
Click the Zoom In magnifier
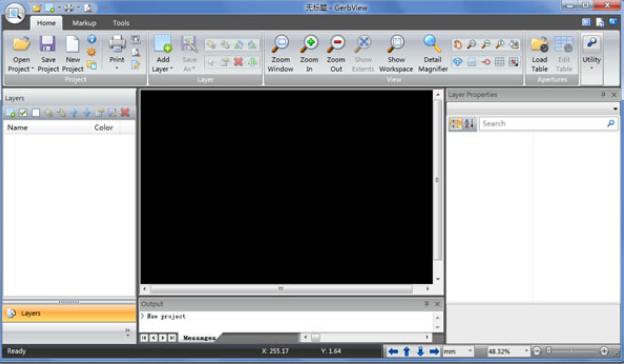coord(309,44)
